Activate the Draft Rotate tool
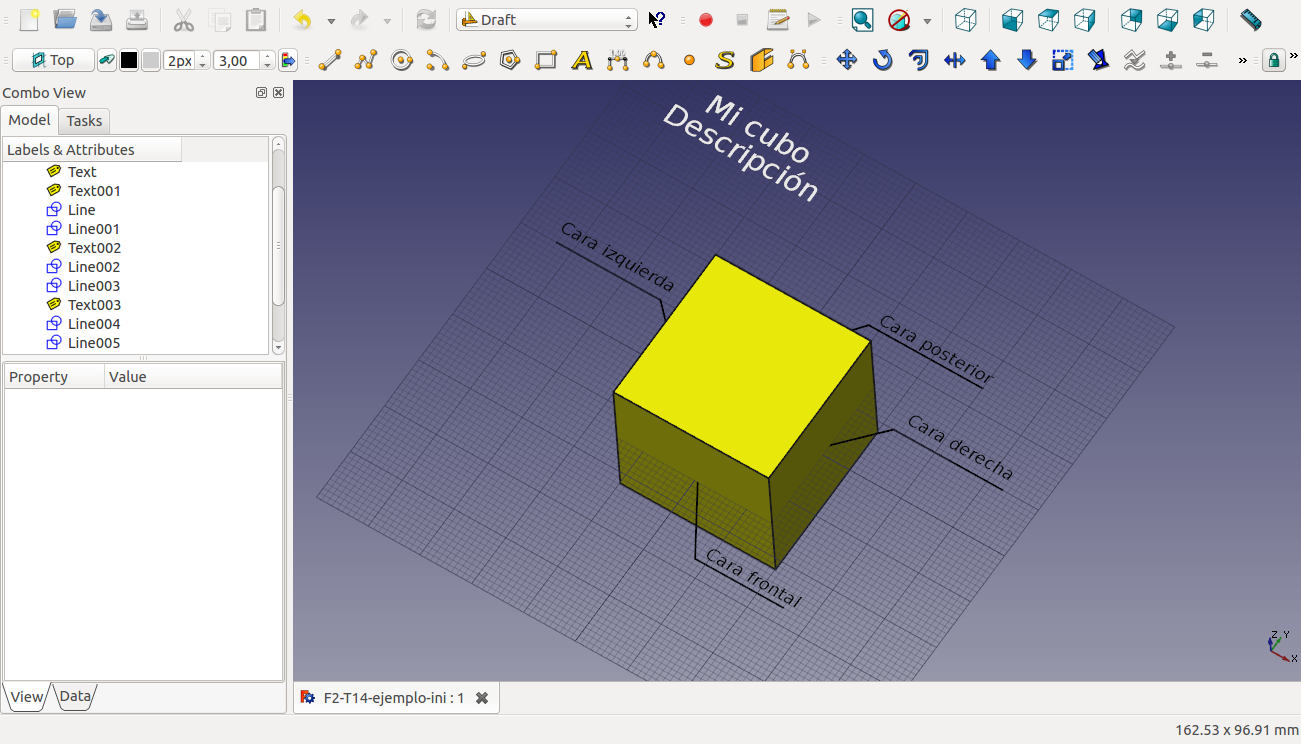 coord(882,61)
